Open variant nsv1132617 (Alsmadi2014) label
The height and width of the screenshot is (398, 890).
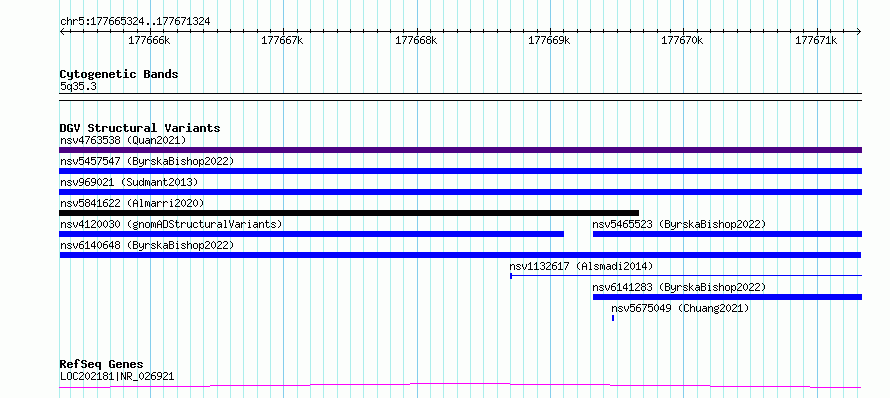(x=581, y=266)
